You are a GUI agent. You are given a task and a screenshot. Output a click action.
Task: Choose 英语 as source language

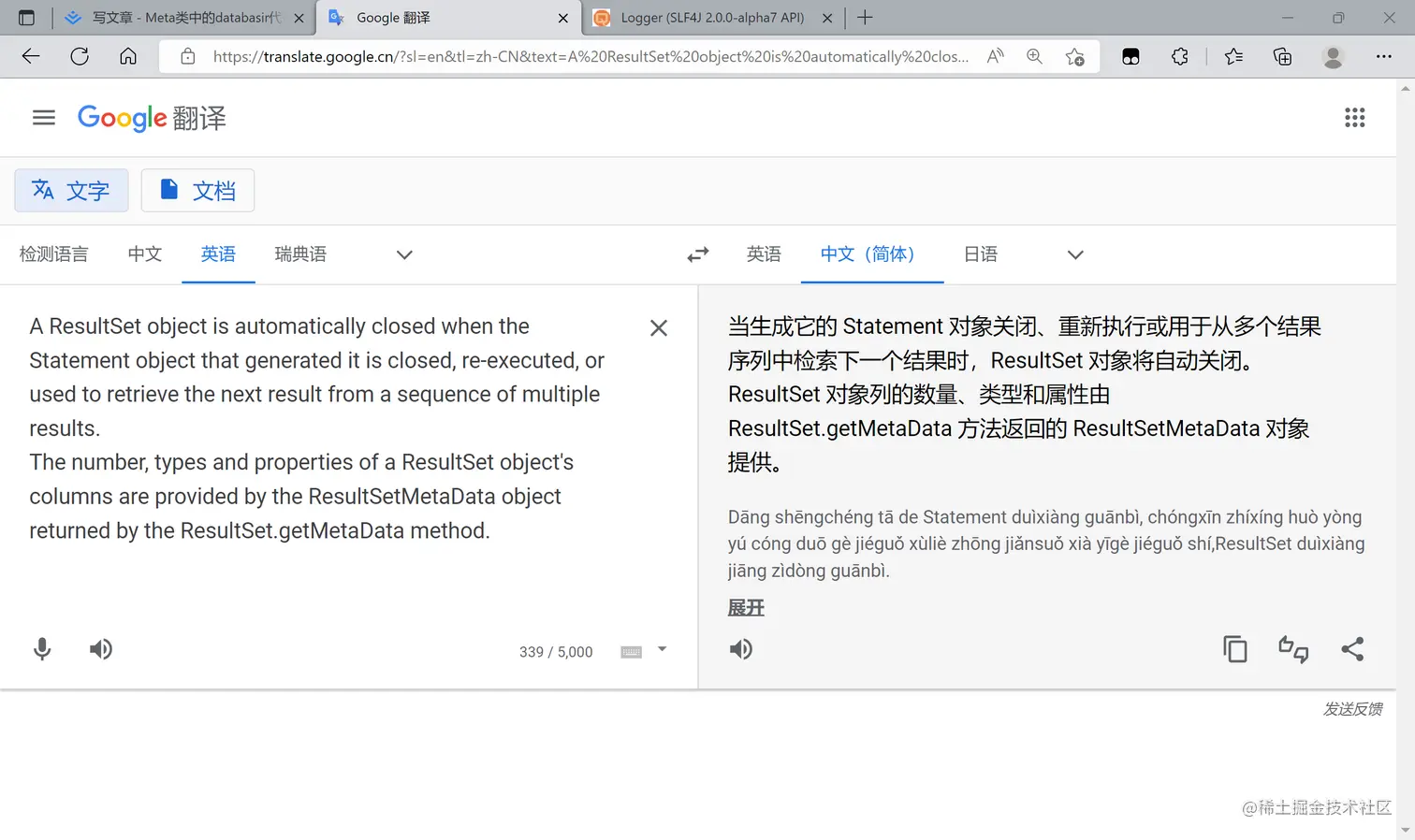(x=218, y=254)
